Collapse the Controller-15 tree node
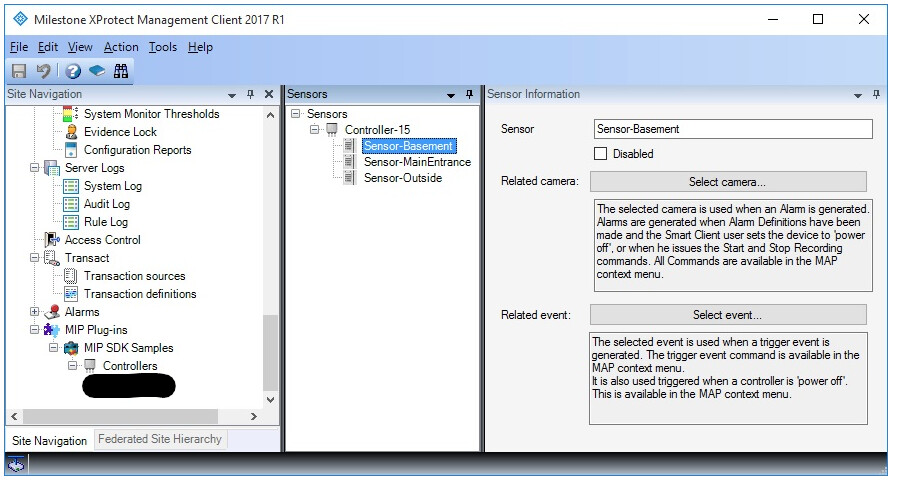Screen dimensions: 901x480 coord(314,129)
